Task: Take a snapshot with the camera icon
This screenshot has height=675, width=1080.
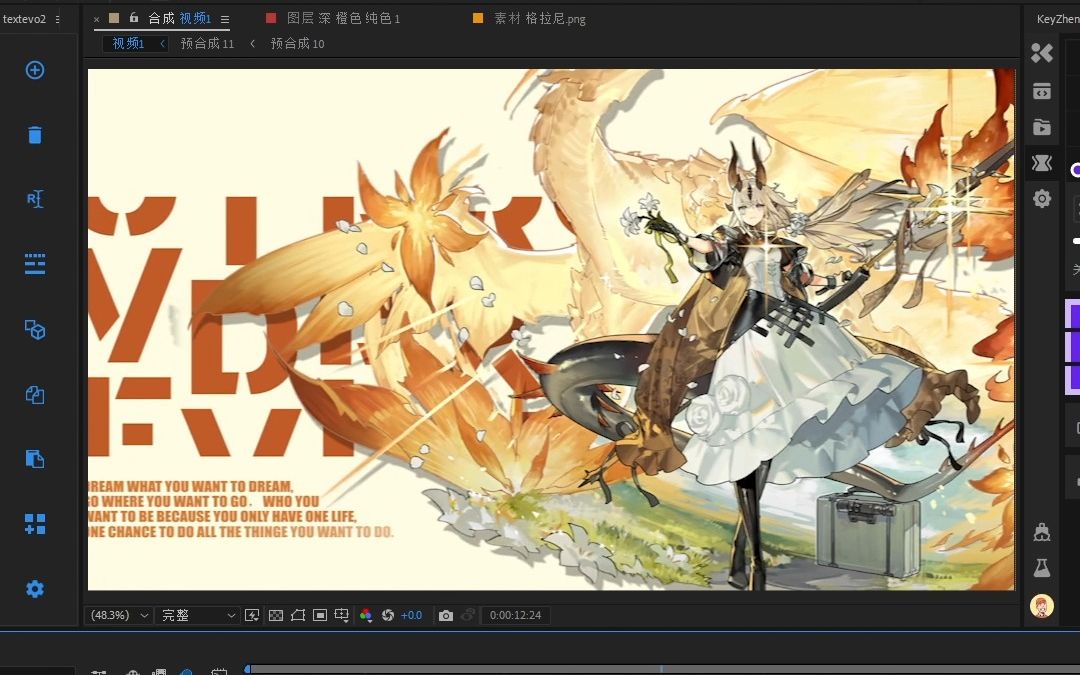Action: pos(445,615)
